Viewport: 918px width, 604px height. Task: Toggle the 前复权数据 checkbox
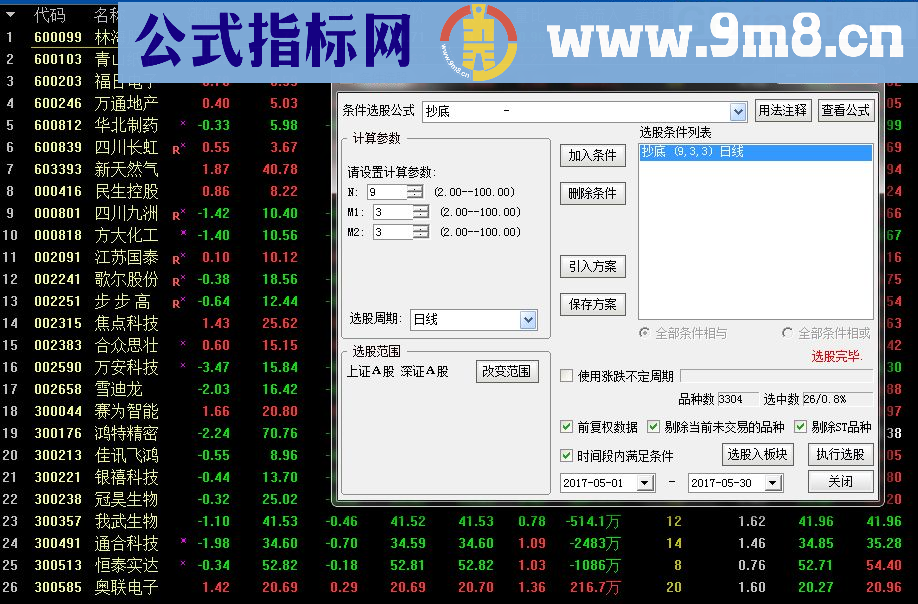pyautogui.click(x=566, y=427)
